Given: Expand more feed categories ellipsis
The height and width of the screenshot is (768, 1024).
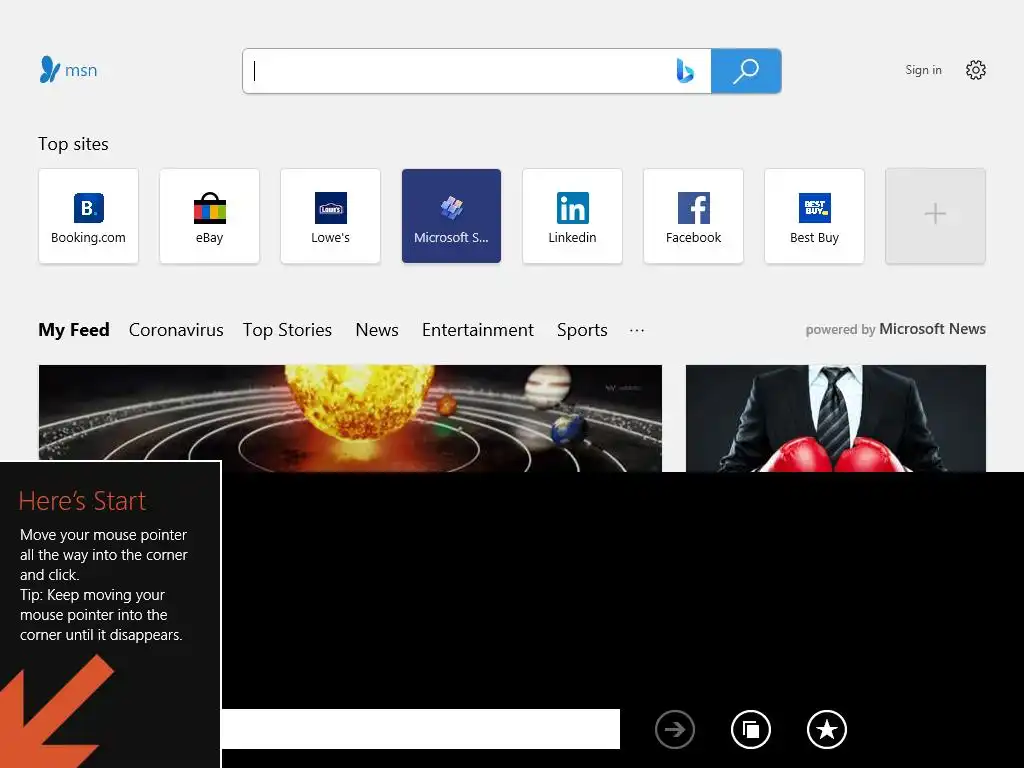Looking at the screenshot, I should pyautogui.click(x=637, y=330).
